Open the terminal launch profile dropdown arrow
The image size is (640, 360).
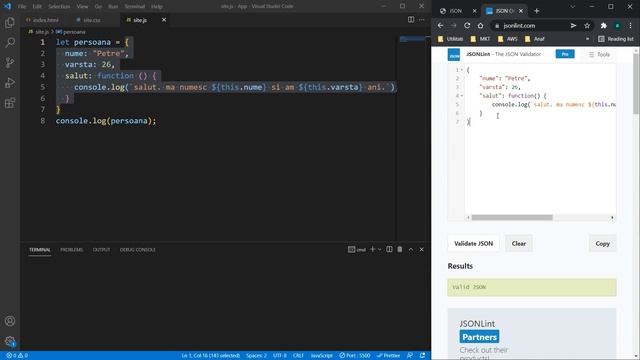point(380,249)
